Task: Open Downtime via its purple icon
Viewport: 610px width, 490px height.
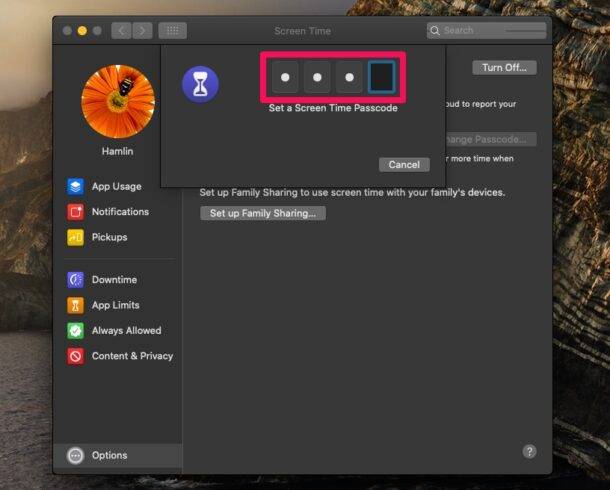Action: click(75, 280)
